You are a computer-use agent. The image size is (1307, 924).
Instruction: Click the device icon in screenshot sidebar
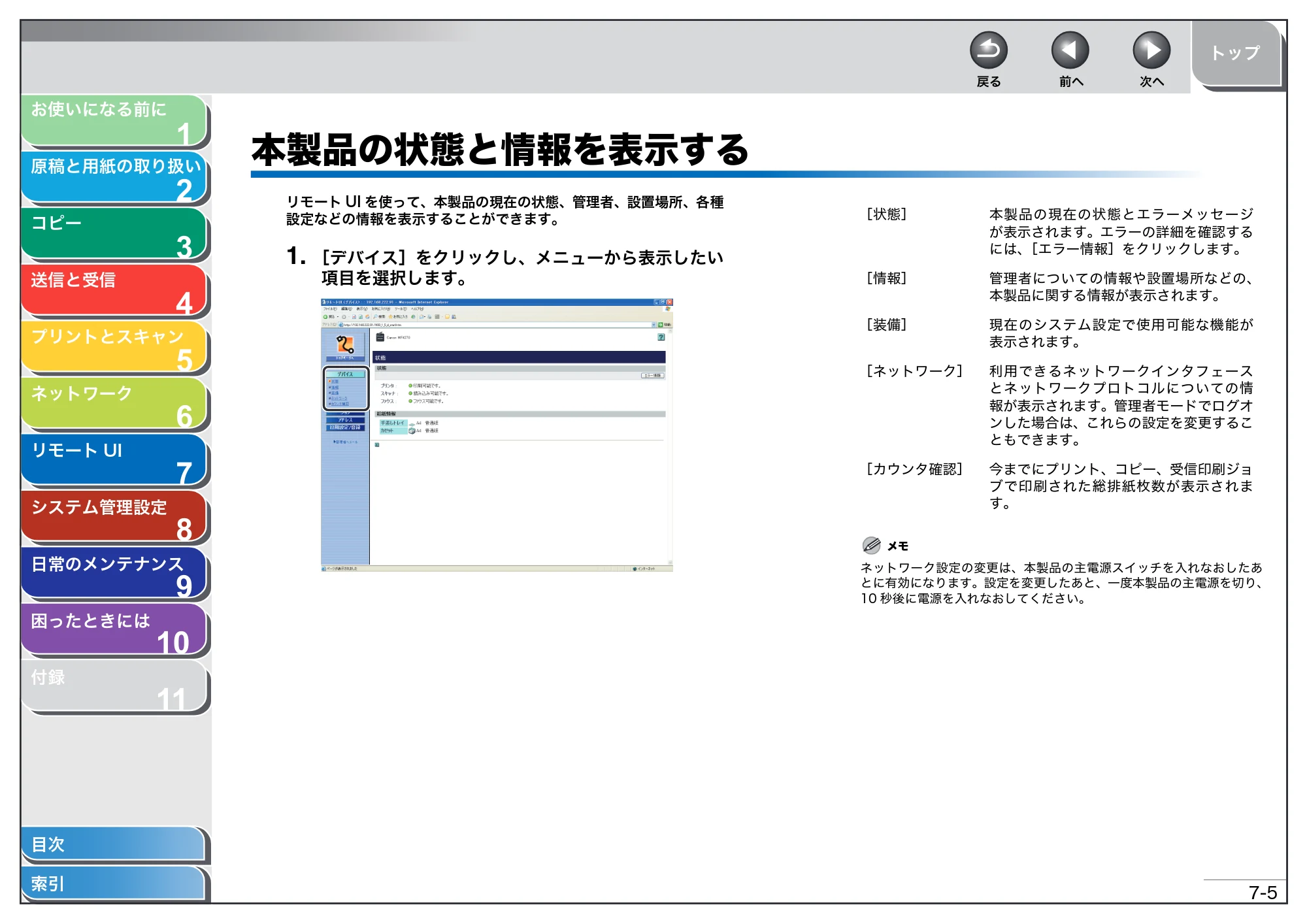[x=345, y=344]
